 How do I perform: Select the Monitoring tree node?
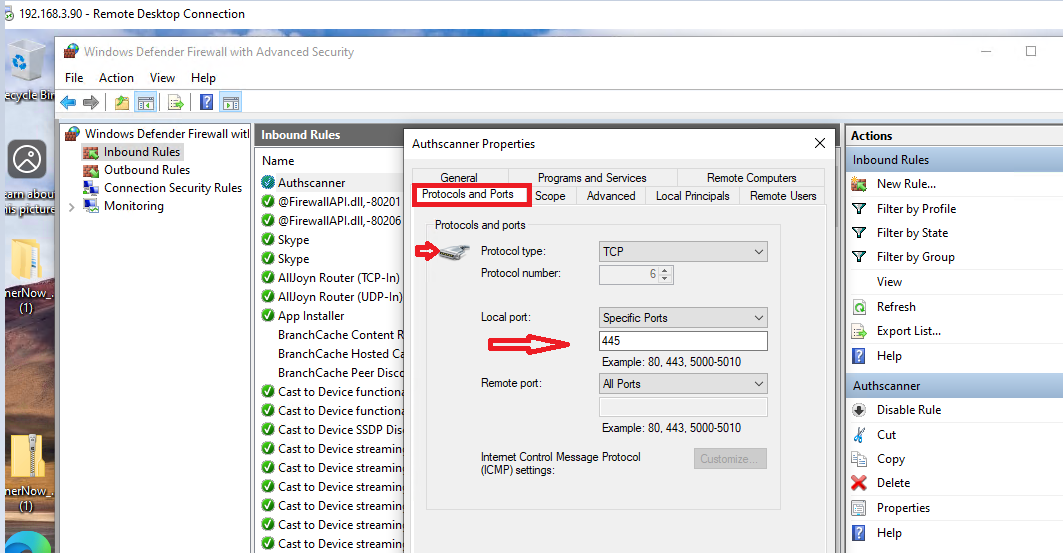click(134, 205)
